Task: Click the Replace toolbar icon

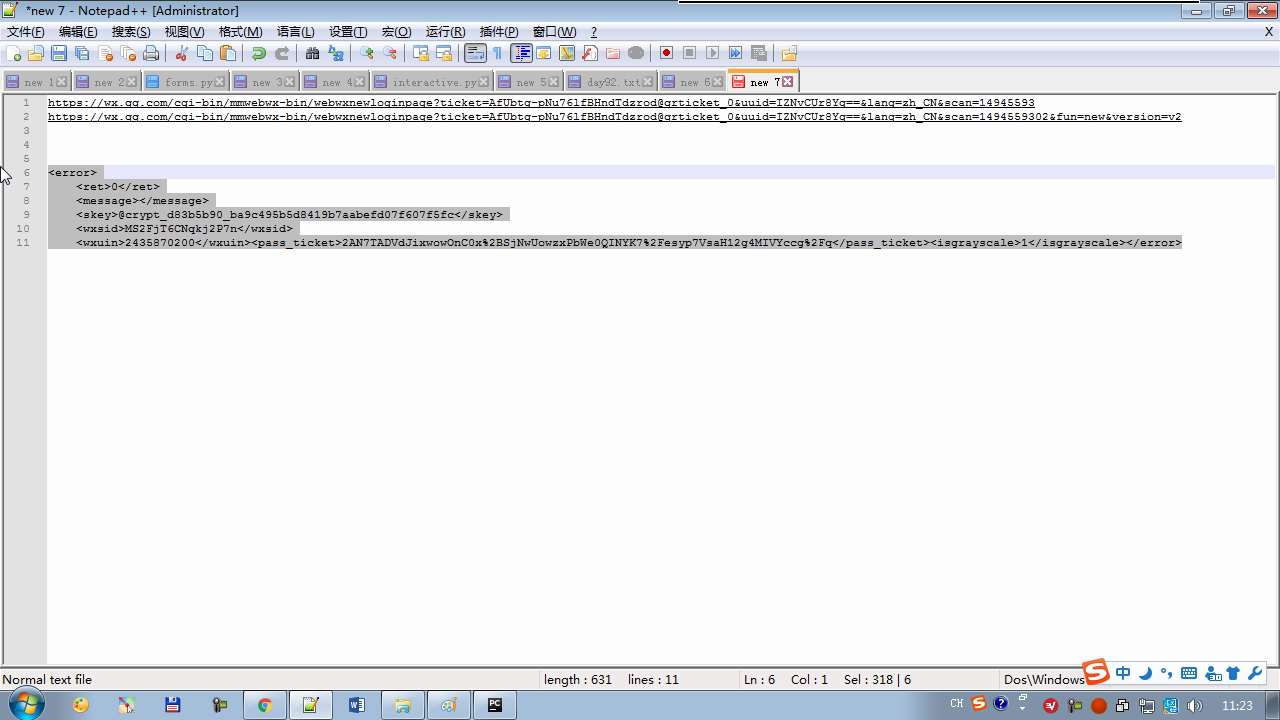Action: [336, 53]
